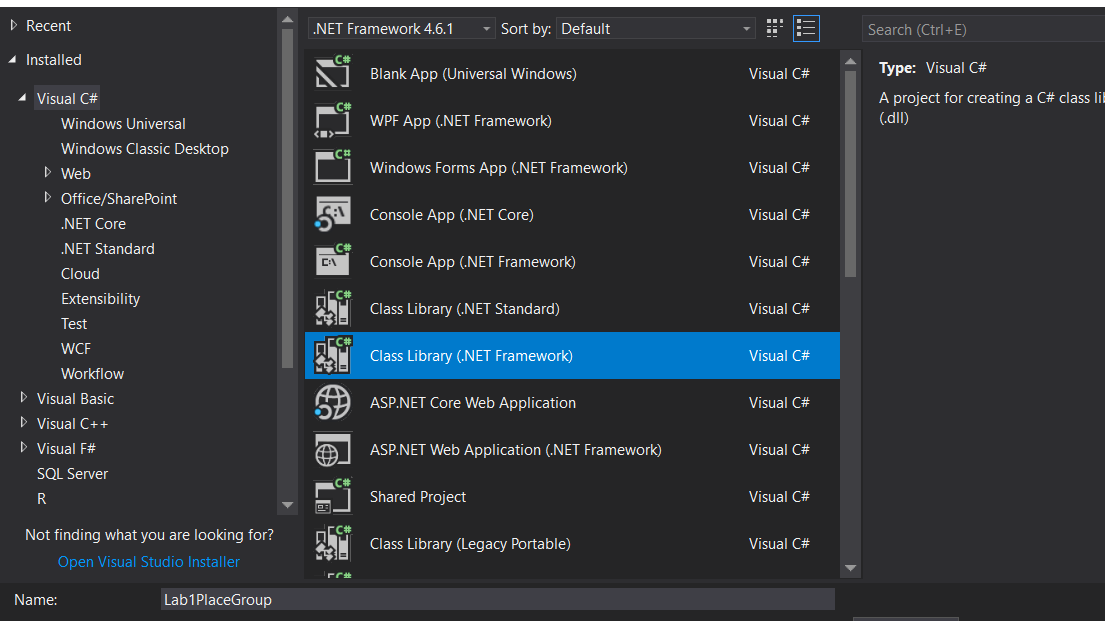
Task: Switch to medium icons list view
Action: point(806,29)
